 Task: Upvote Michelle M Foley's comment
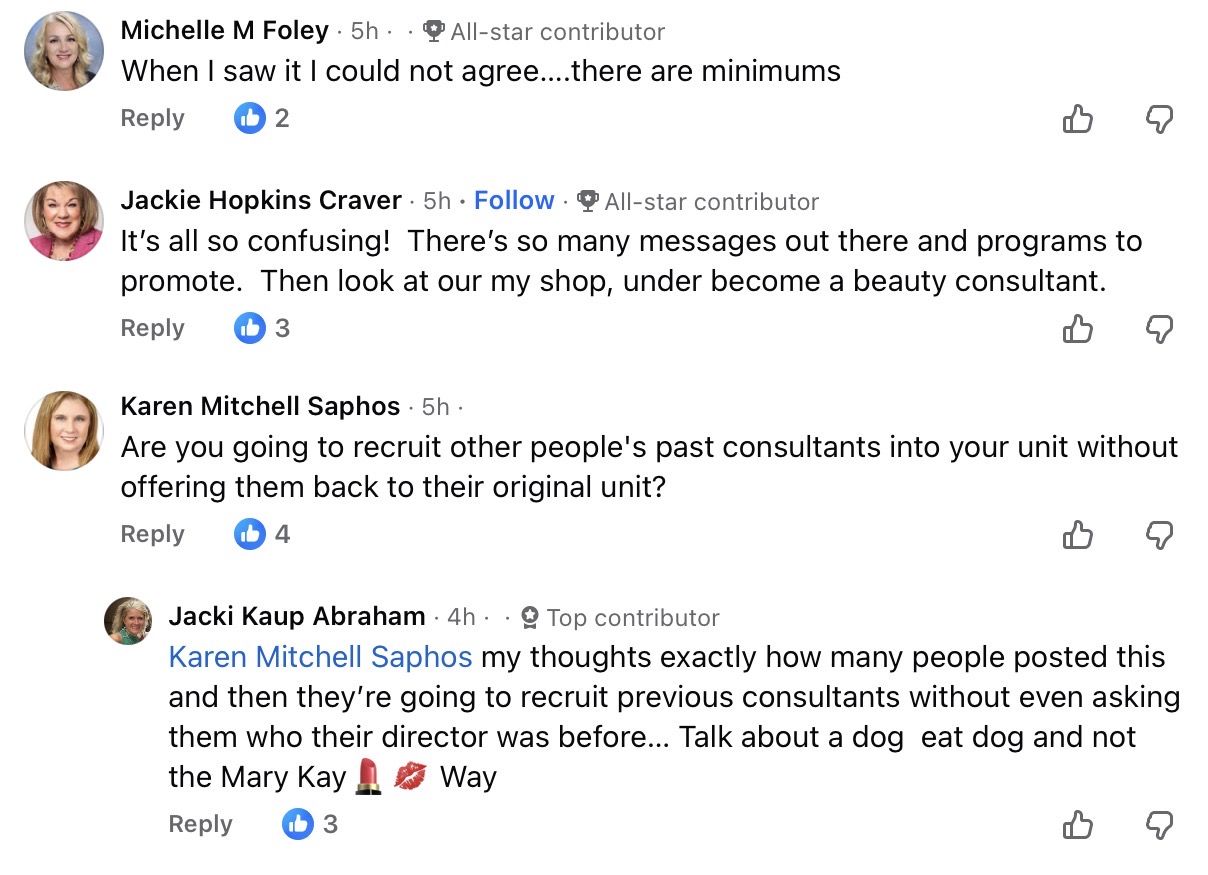pos(1077,120)
